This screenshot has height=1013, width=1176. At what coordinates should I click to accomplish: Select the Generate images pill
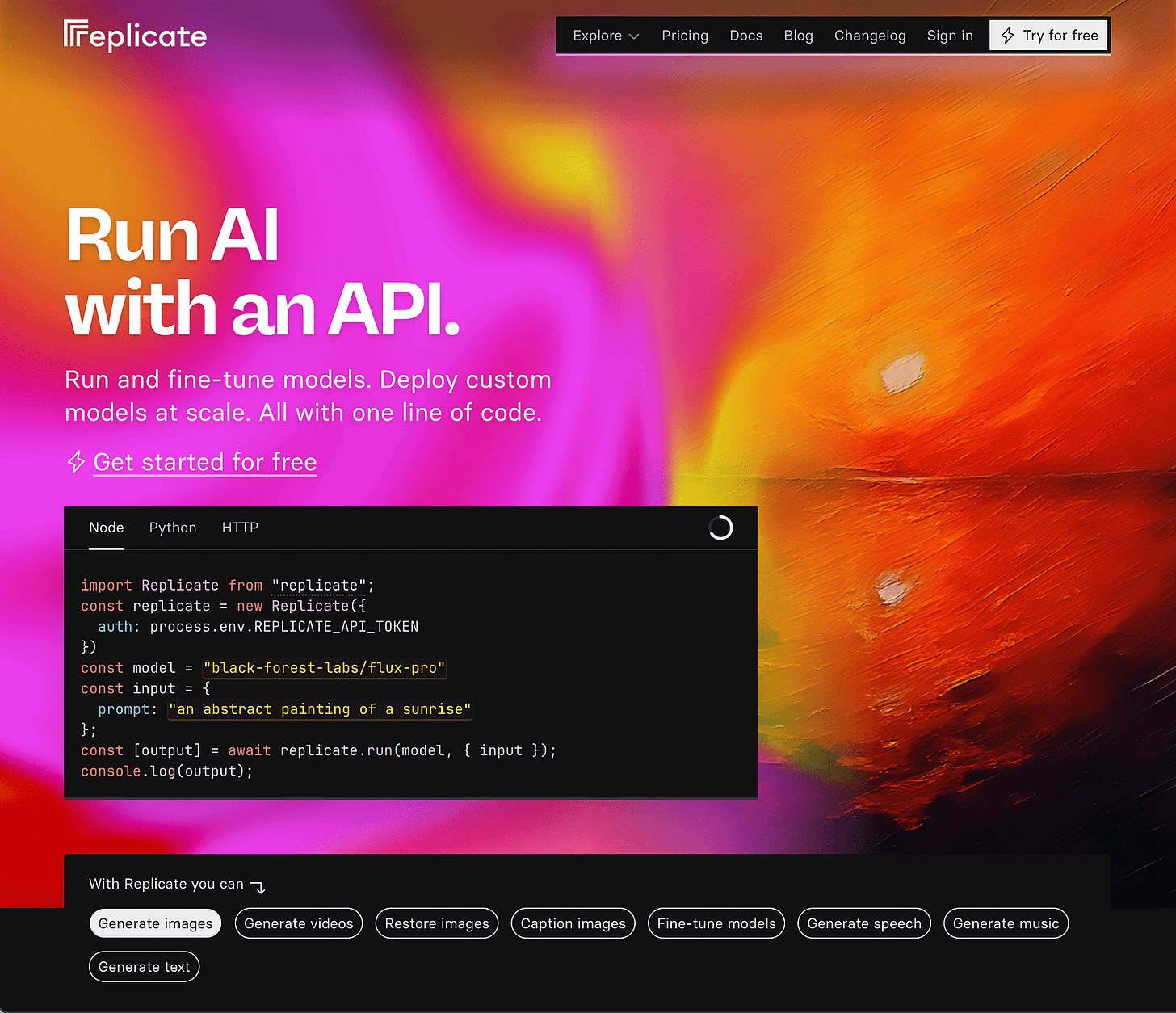(155, 923)
